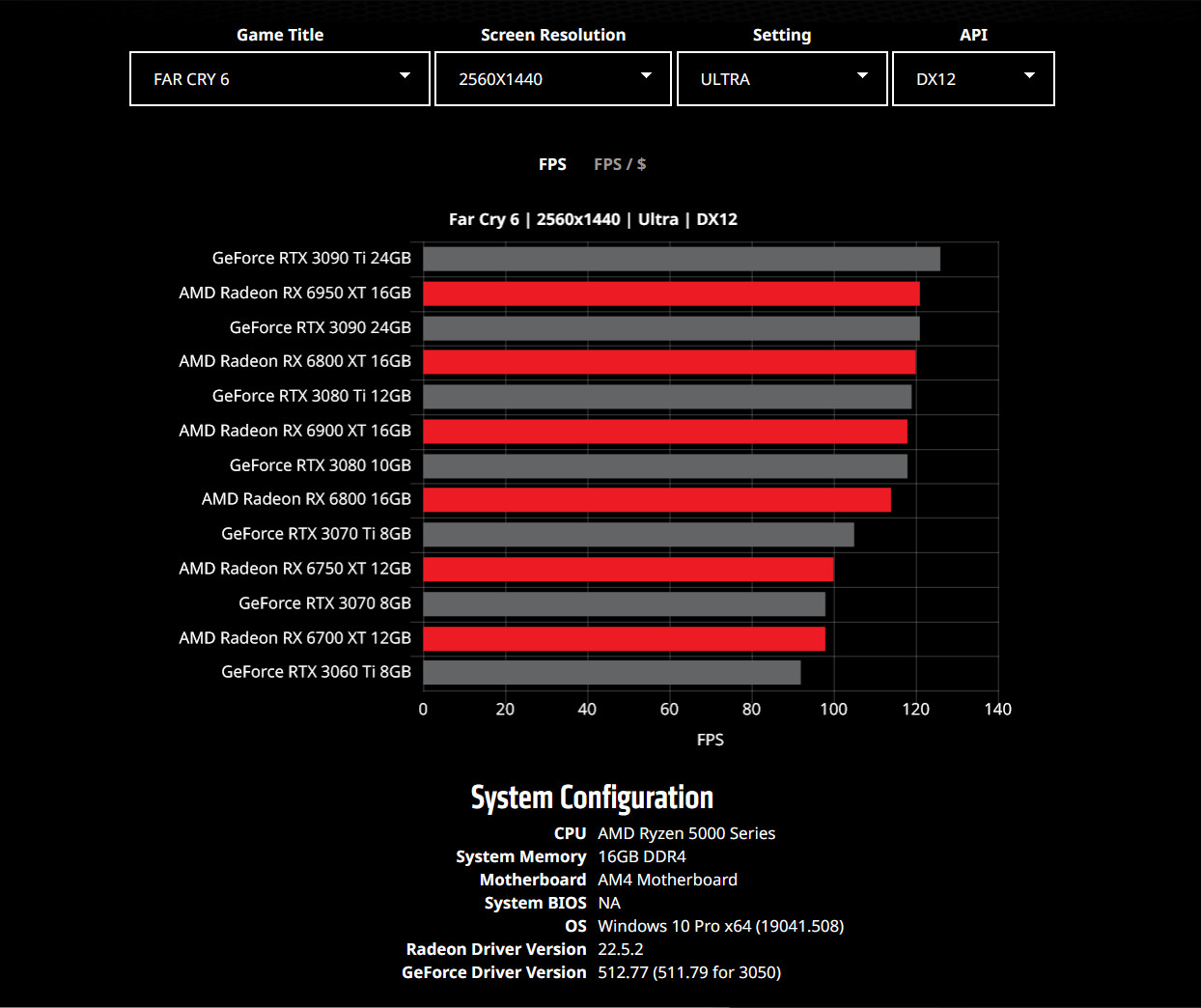1201x1008 pixels.
Task: Click the AMD Radeon RX 6900 XT bar
Action: pos(665,432)
